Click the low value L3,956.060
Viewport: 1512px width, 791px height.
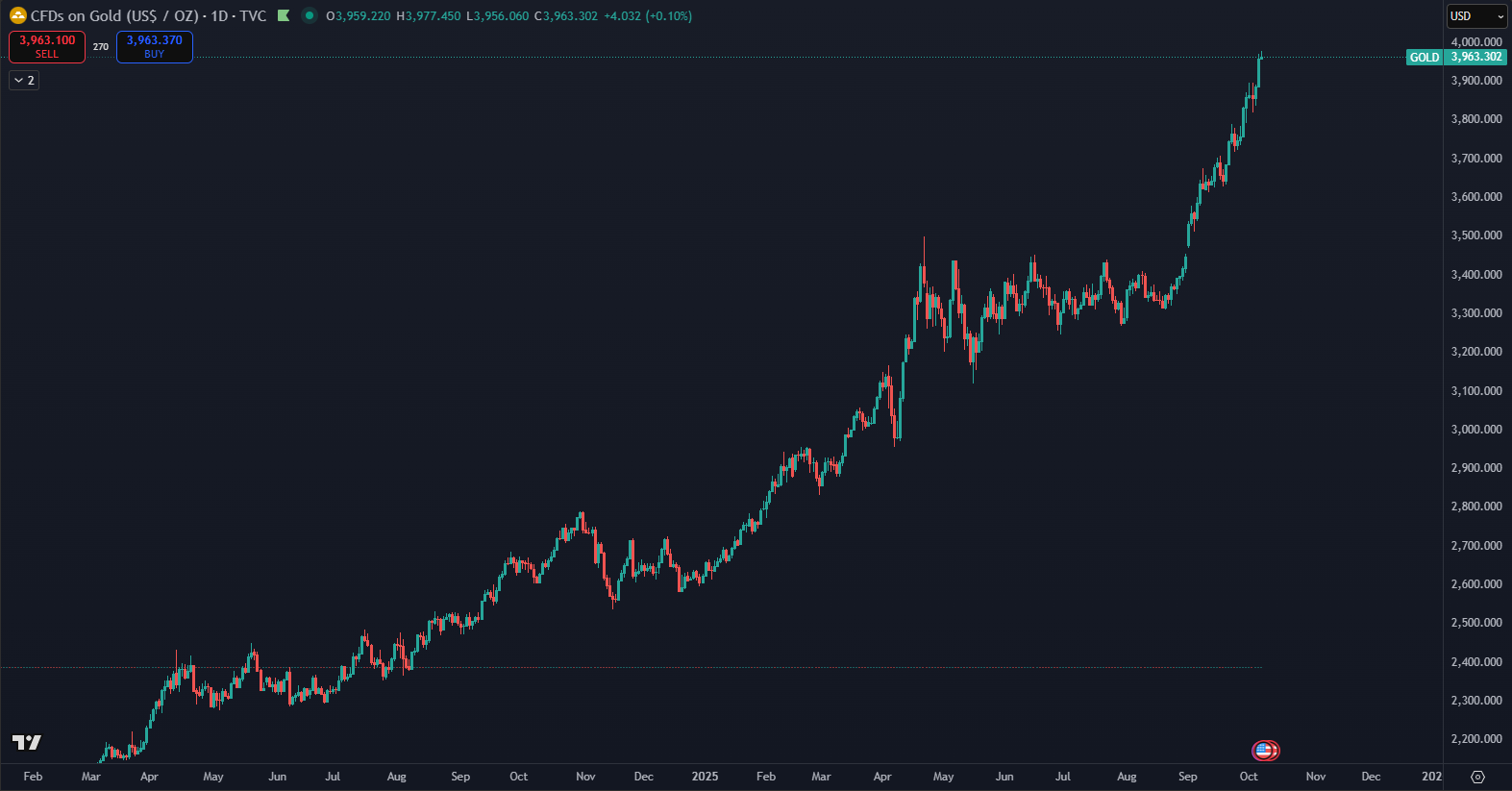(498, 15)
